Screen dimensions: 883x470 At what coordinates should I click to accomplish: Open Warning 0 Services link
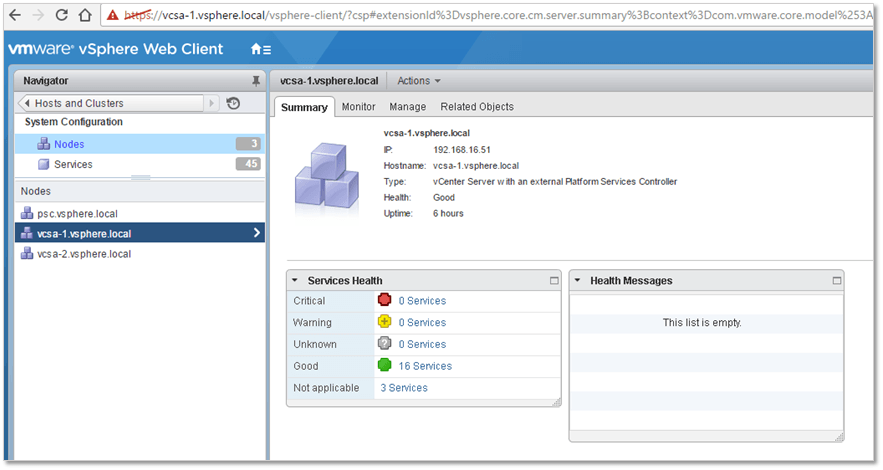point(422,323)
